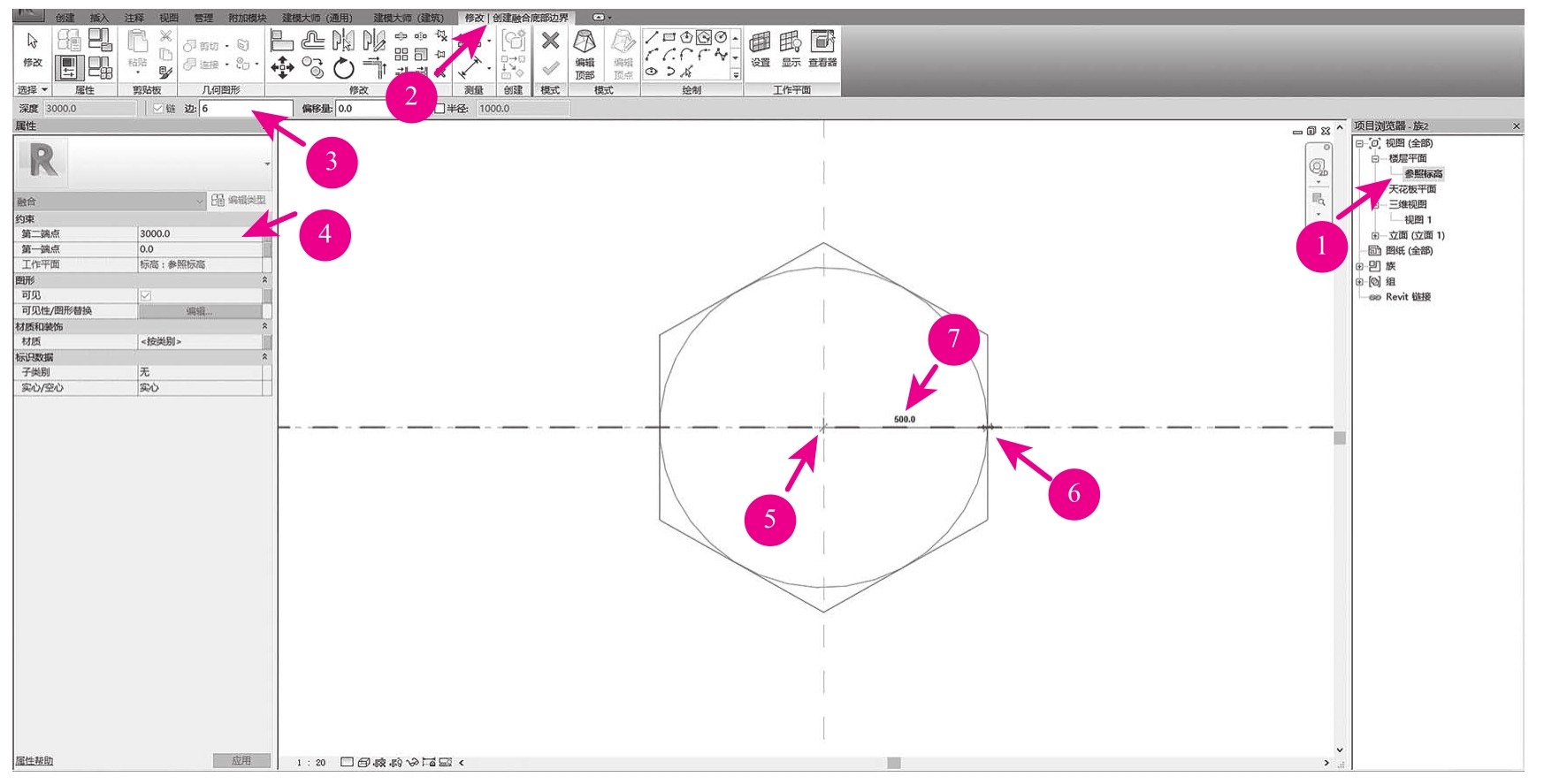
Task: Open the 创建 ribbon tab
Action: coord(65,18)
